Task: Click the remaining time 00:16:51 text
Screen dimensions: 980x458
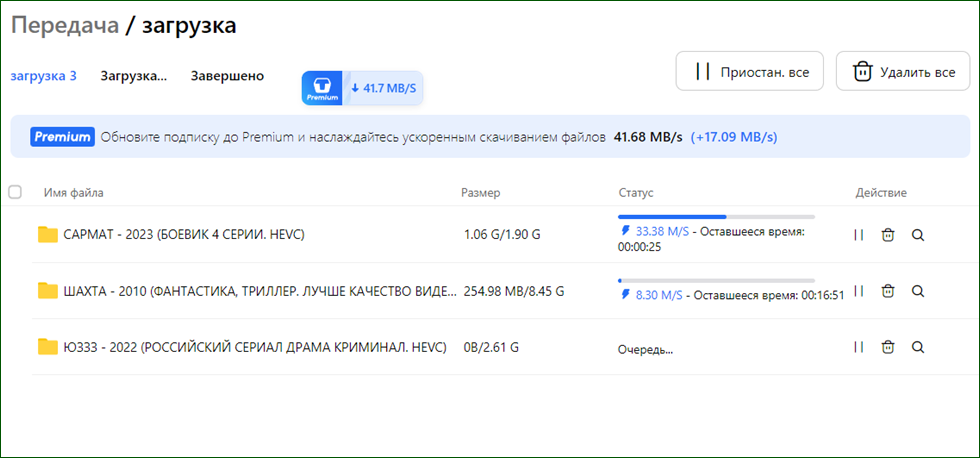Action: (x=823, y=295)
